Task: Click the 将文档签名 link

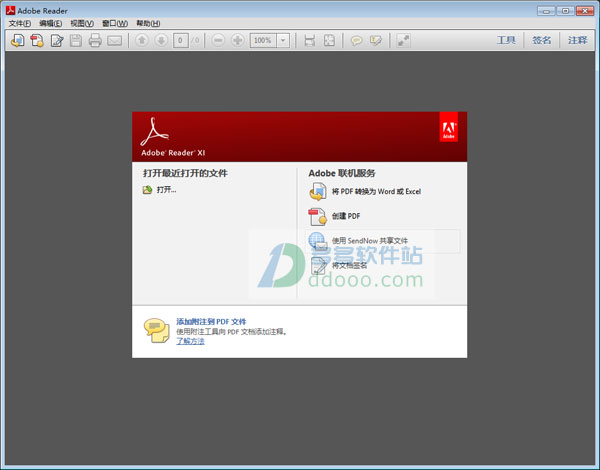Action: pos(349,265)
